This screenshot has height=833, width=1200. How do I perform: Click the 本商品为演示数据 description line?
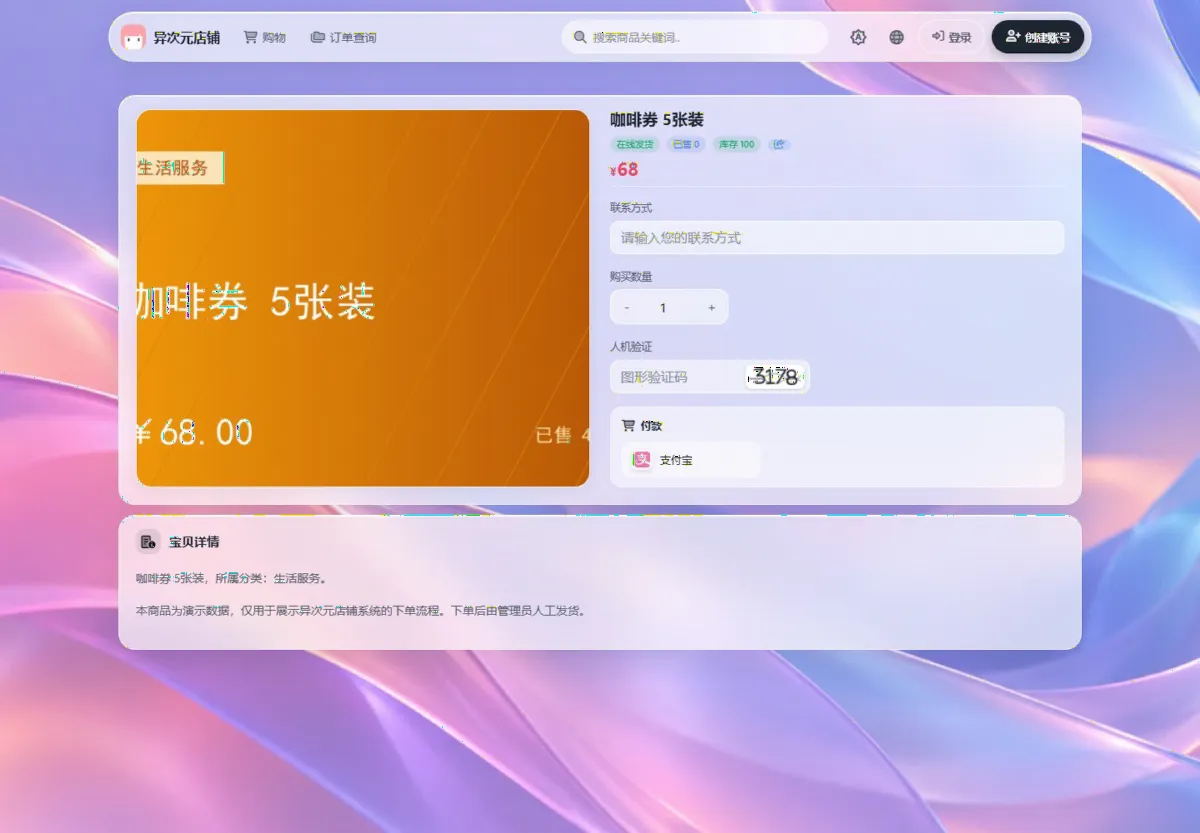coord(360,610)
